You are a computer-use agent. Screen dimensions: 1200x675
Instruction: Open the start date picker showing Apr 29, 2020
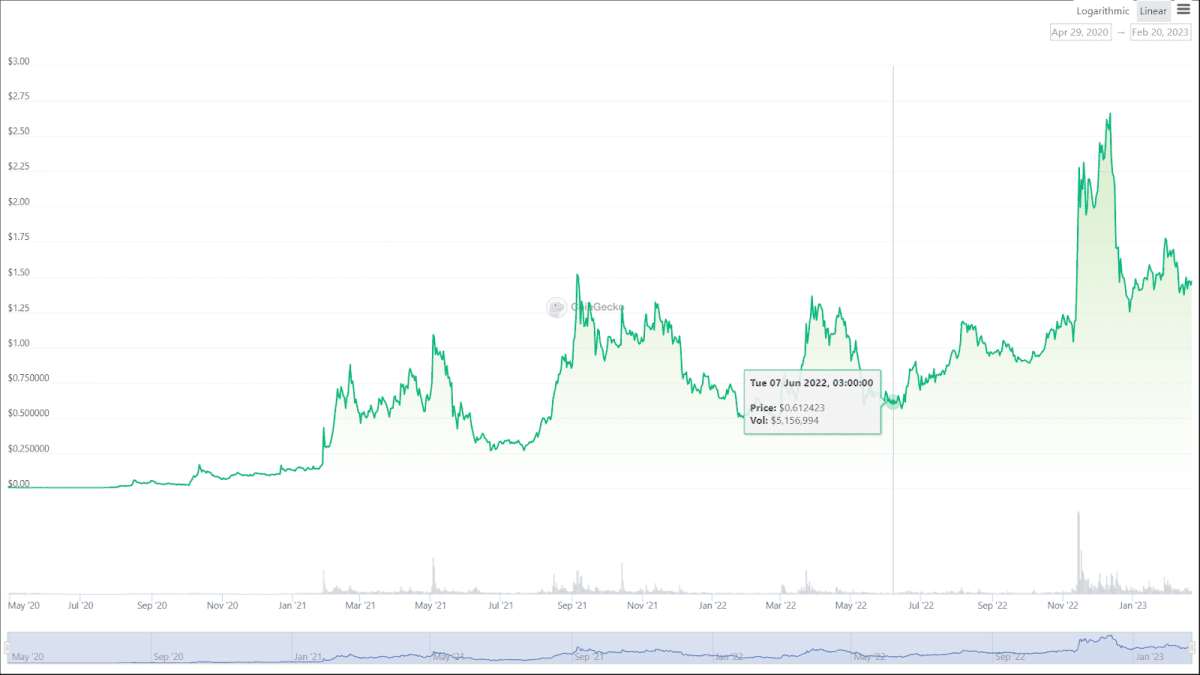[1080, 31]
